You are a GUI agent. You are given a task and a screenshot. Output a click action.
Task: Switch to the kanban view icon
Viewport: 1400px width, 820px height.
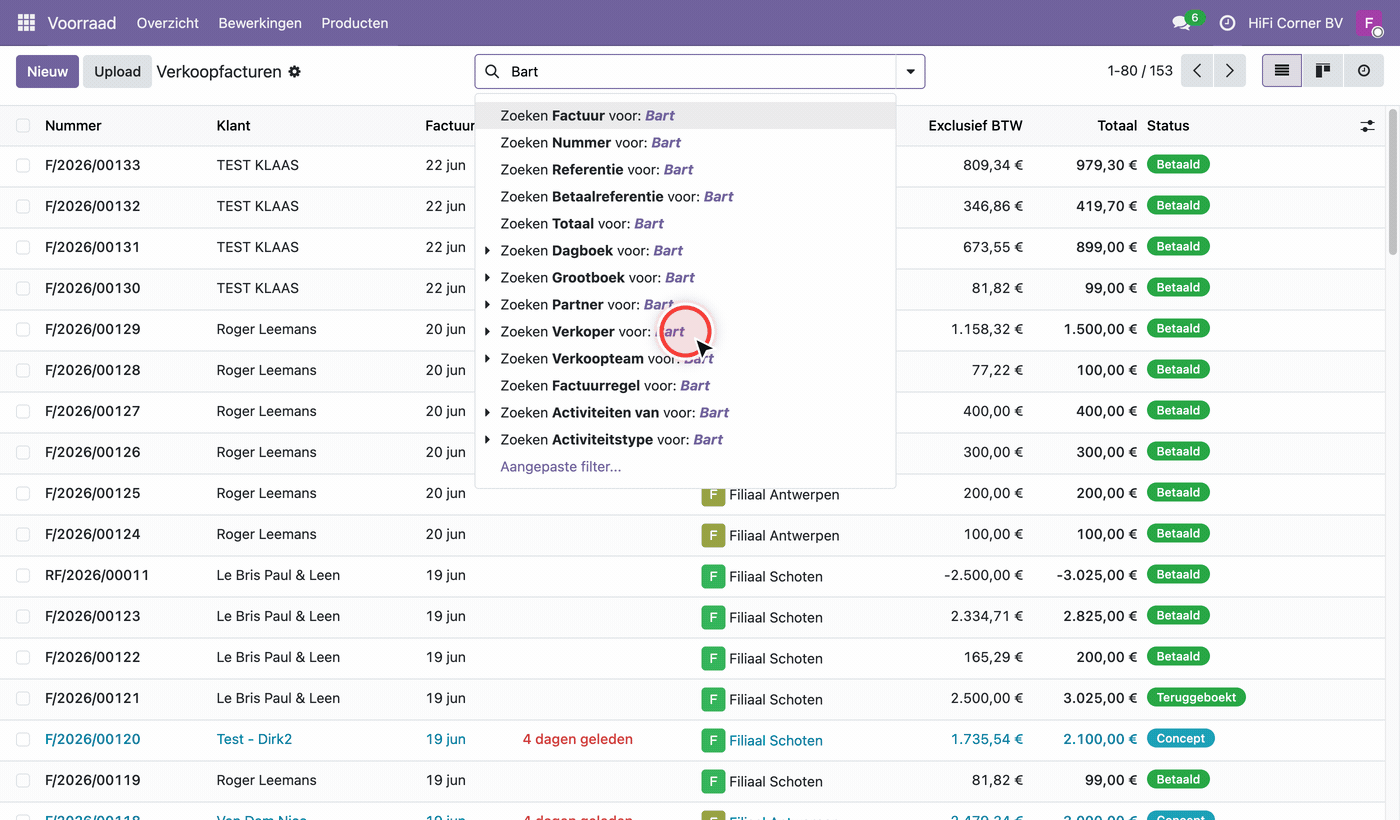(x=1323, y=71)
